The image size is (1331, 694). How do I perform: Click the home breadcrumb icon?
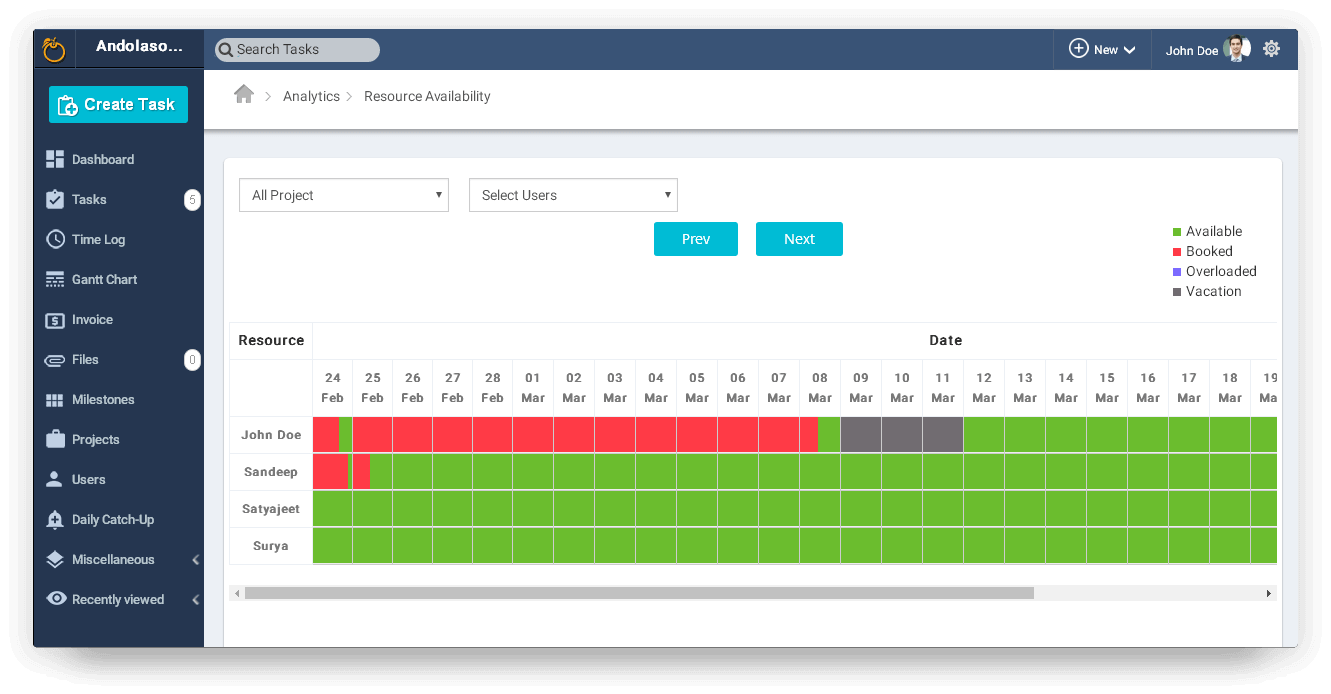point(244,94)
